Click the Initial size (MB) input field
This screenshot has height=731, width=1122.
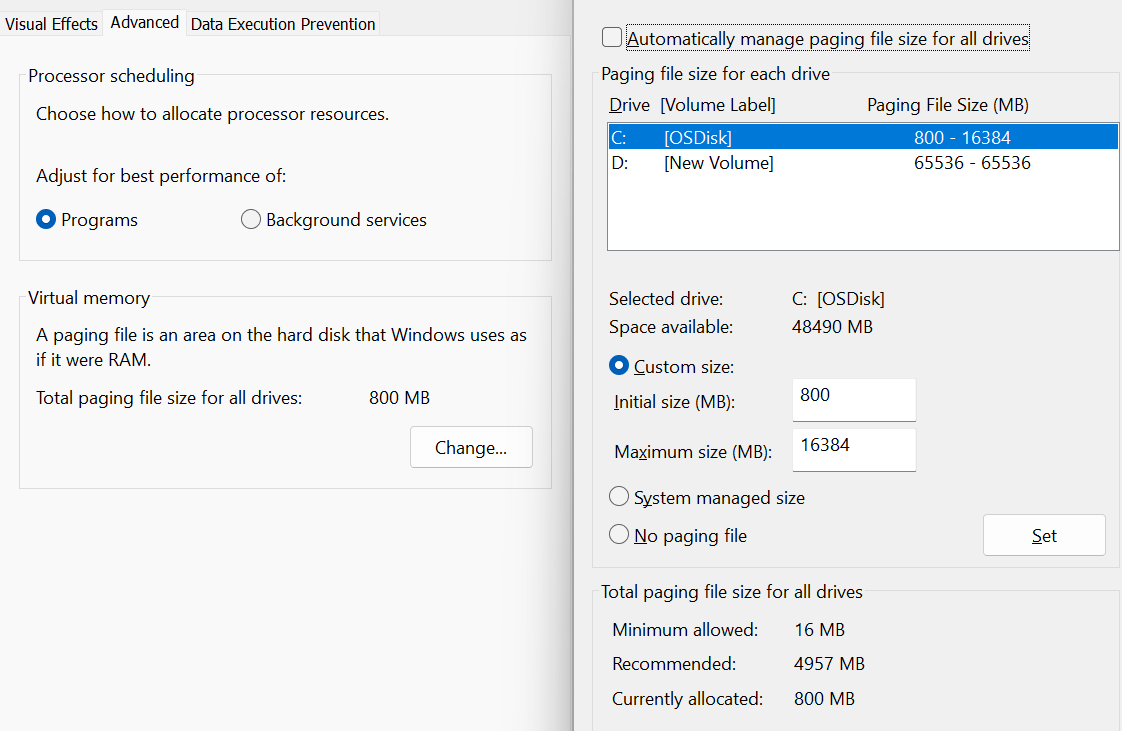854,399
